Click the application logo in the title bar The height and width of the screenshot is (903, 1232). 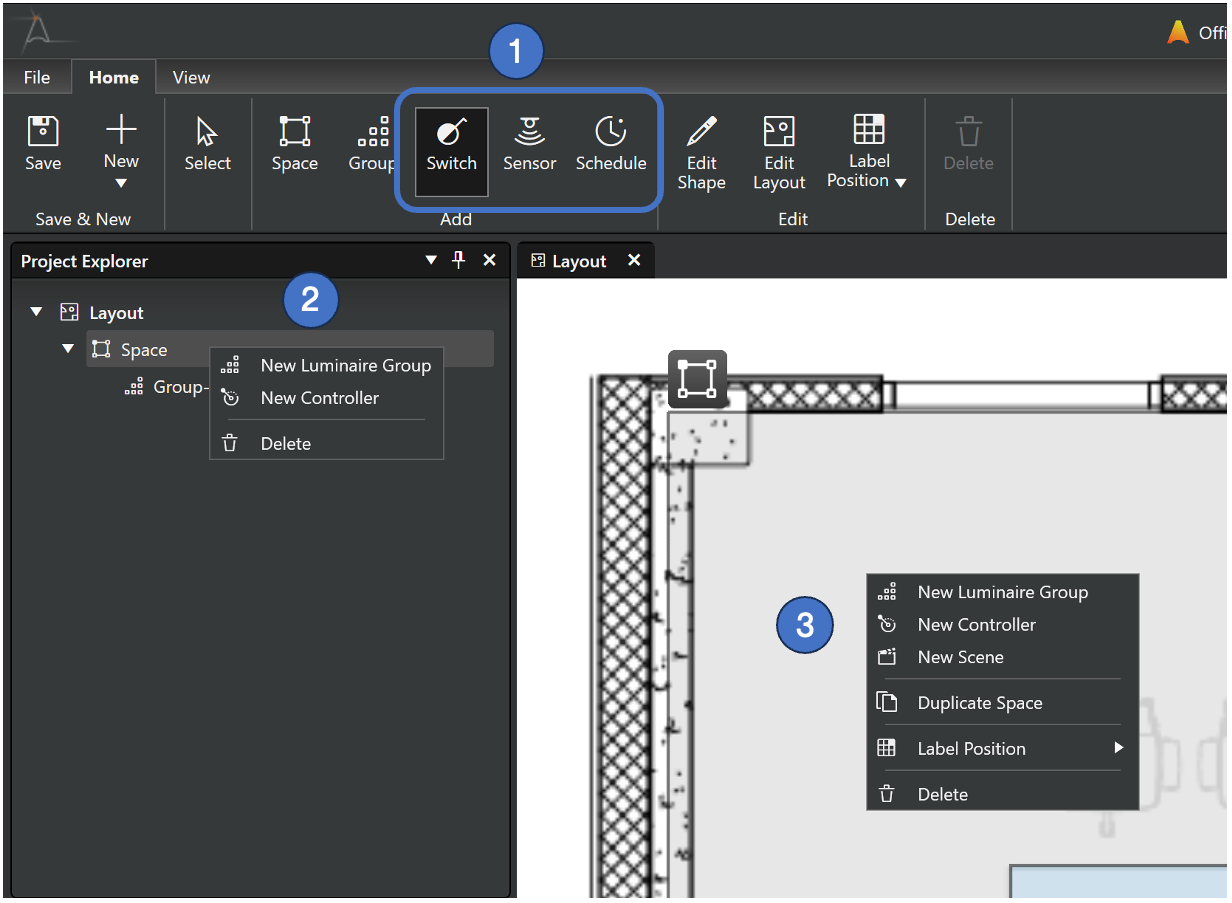click(38, 32)
